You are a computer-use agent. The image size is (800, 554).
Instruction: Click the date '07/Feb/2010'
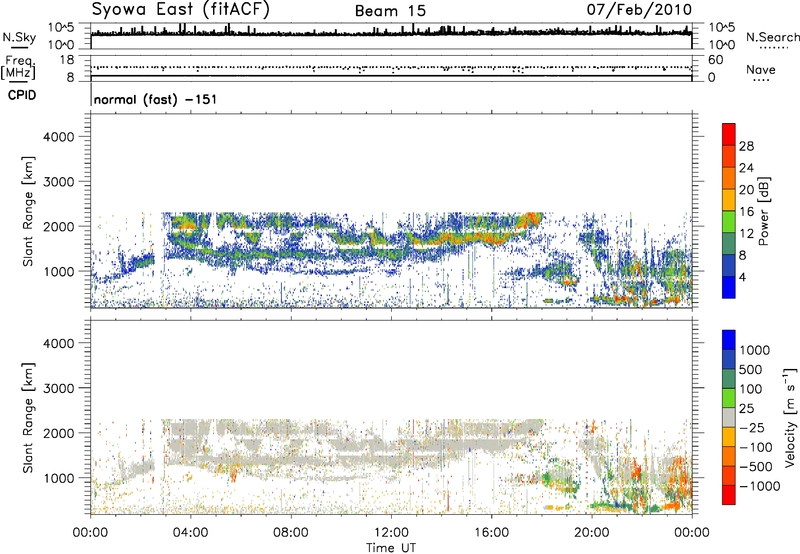tap(639, 9)
